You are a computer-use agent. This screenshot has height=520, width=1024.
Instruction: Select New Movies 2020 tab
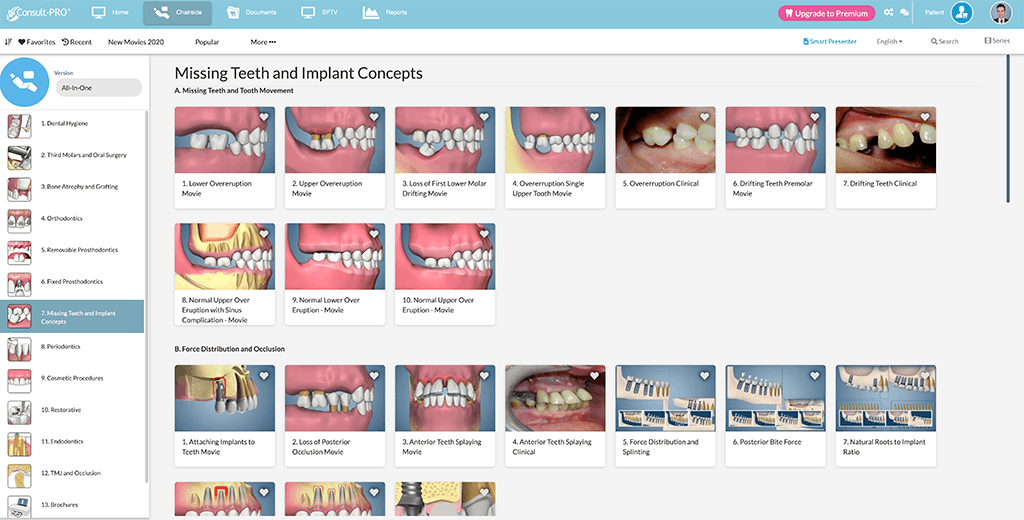coord(136,42)
